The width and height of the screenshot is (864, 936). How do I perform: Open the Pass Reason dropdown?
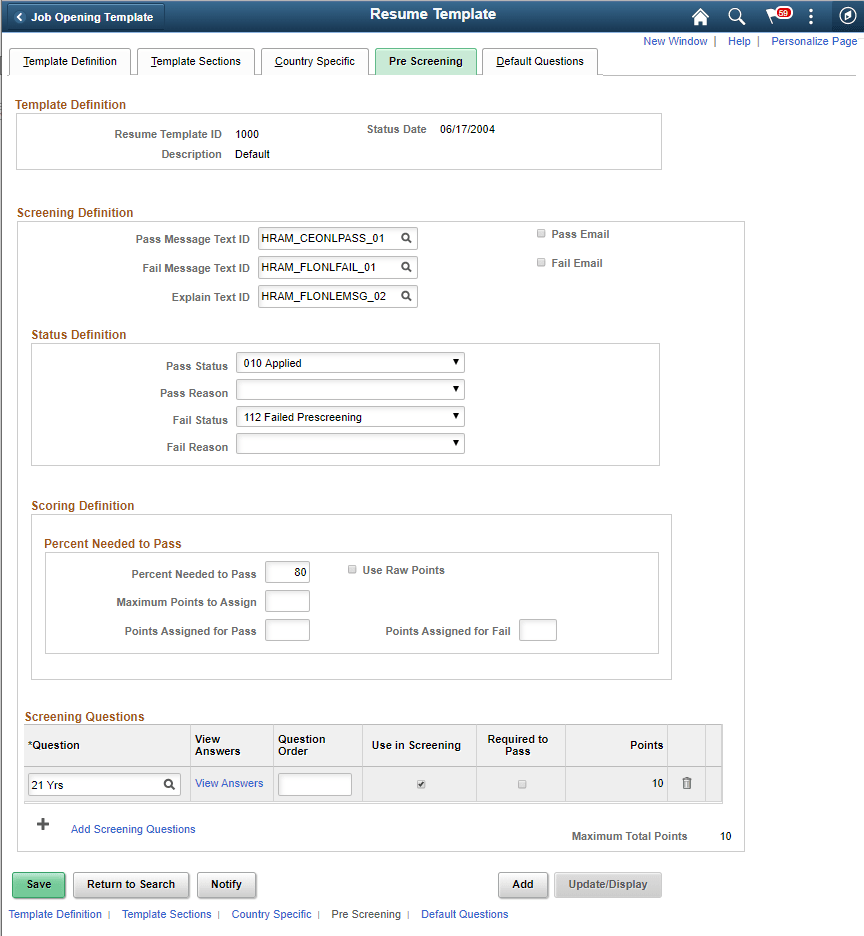point(350,390)
